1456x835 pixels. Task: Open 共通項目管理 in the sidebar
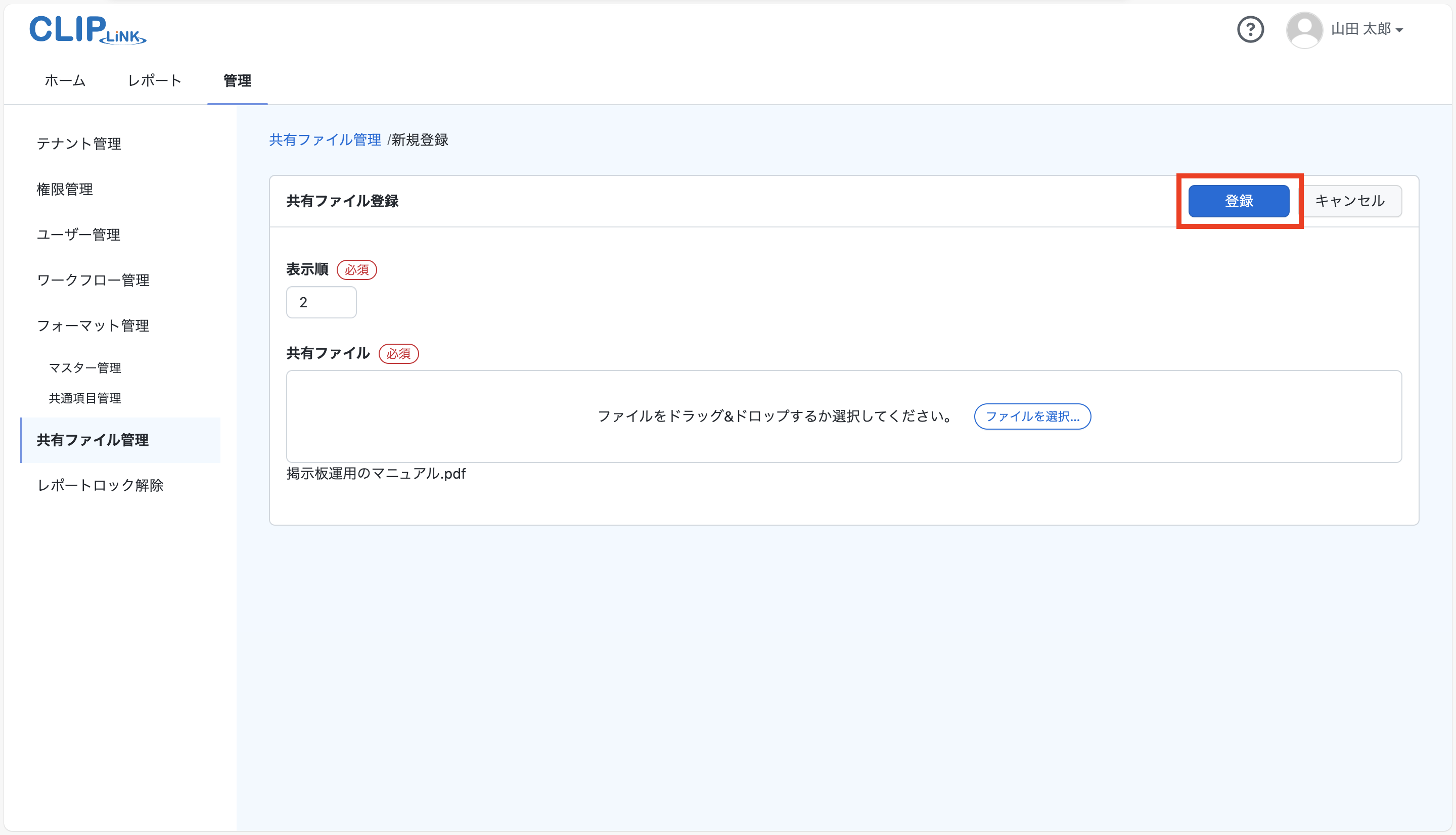[85, 398]
